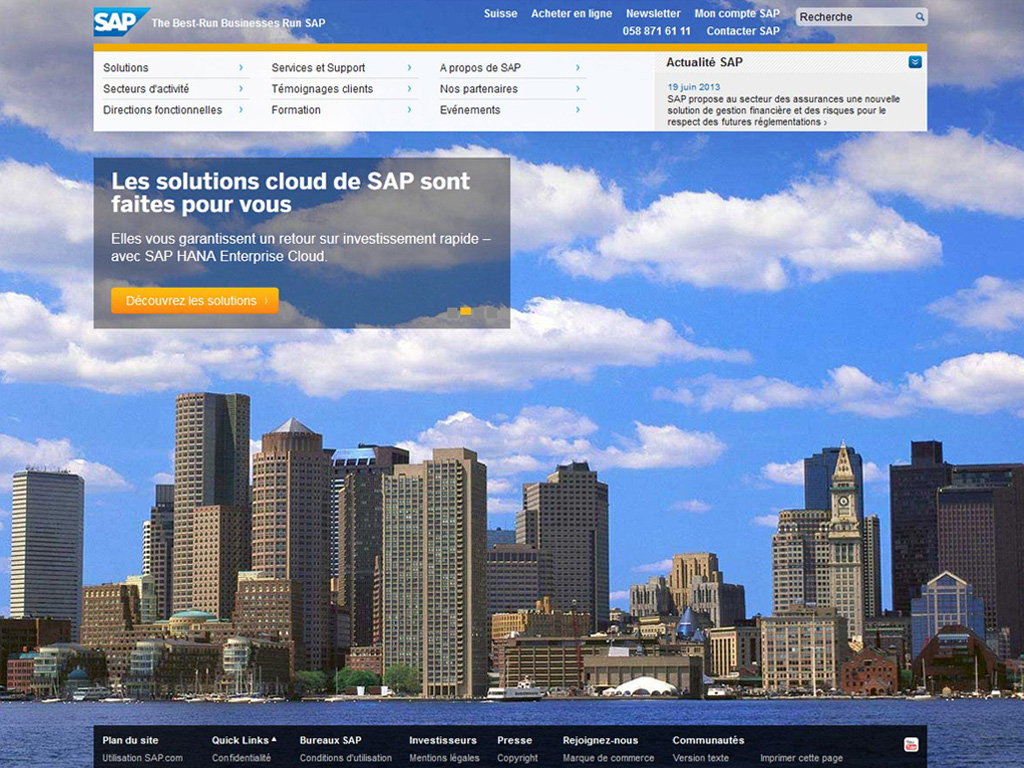1024x768 pixels.
Task: Open the Suisse country selector
Action: (500, 14)
